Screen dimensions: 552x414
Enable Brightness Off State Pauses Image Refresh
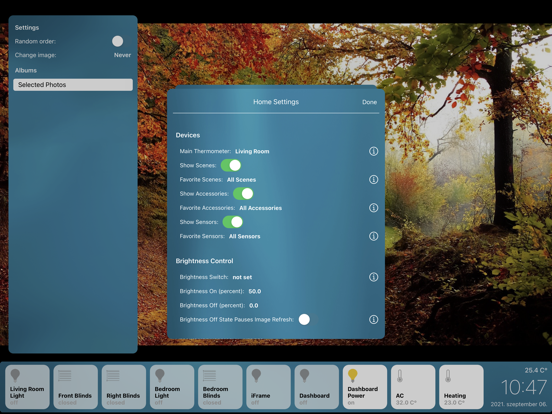(x=308, y=319)
